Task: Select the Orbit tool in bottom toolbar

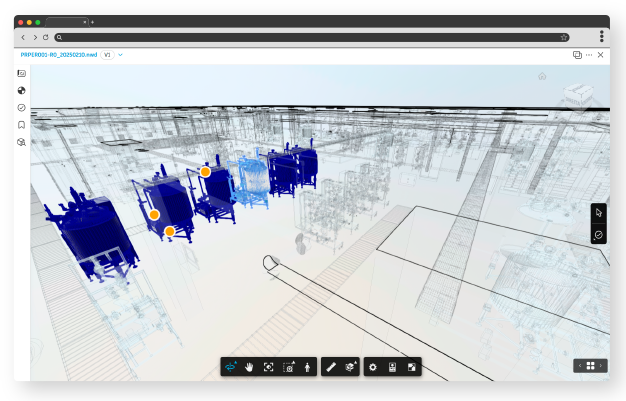Action: click(231, 367)
